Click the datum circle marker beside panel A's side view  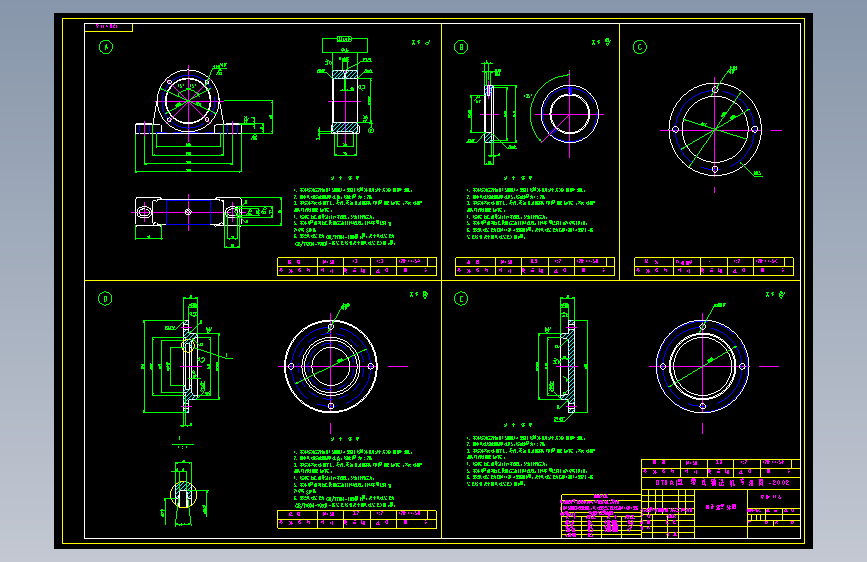click(x=371, y=131)
